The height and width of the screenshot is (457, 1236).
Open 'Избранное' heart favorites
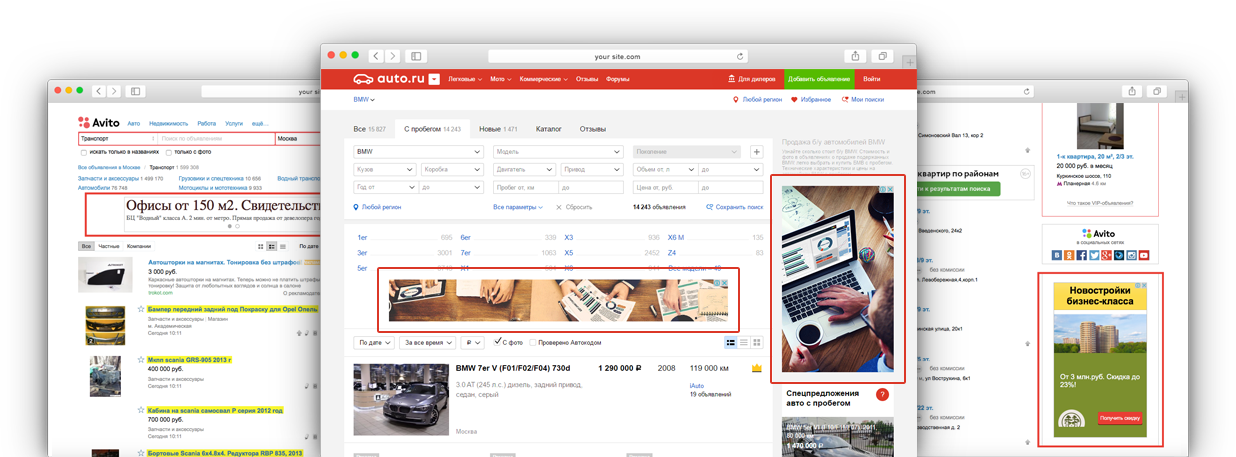point(810,100)
